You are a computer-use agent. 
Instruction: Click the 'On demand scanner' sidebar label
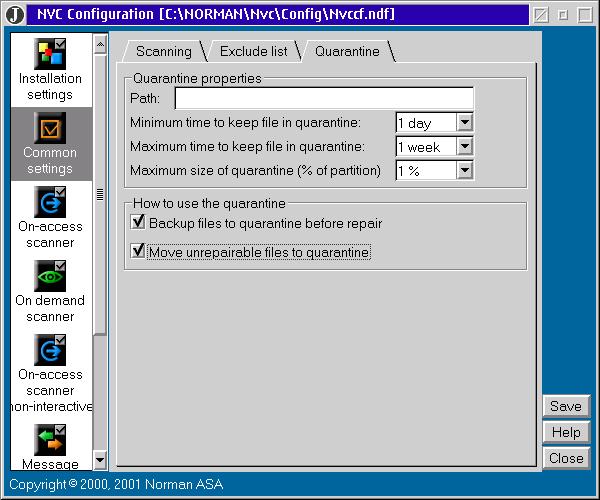click(x=50, y=308)
